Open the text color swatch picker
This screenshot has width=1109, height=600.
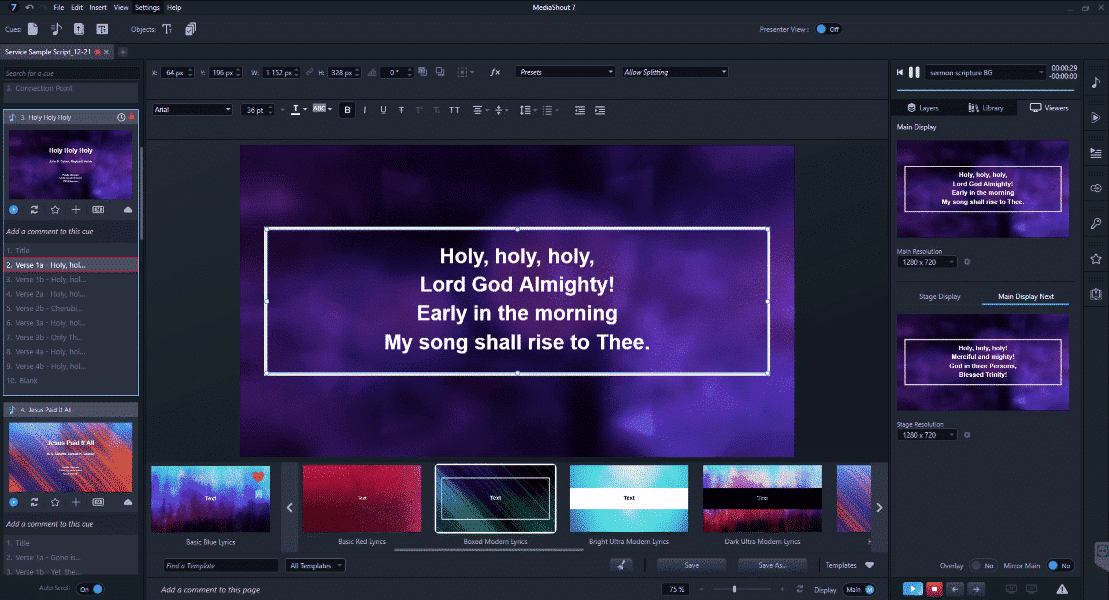[296, 110]
